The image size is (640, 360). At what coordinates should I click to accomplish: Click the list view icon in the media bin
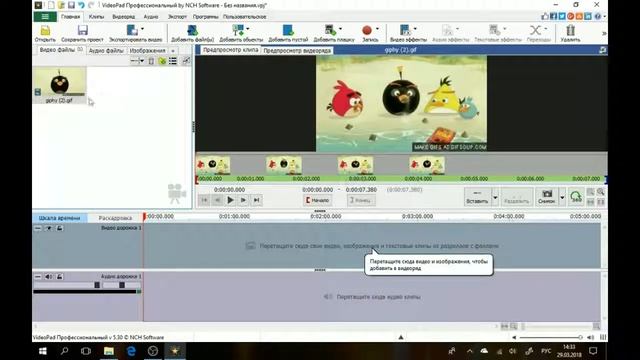(173, 61)
